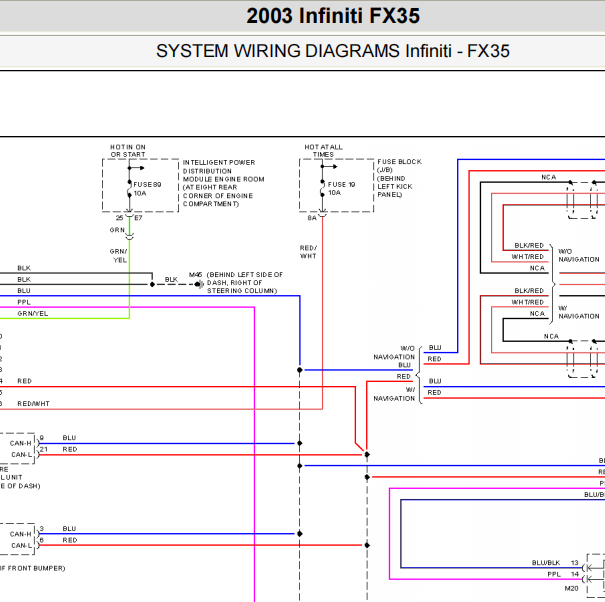Select the "PPL" label on the left magenta wire

pos(24,302)
